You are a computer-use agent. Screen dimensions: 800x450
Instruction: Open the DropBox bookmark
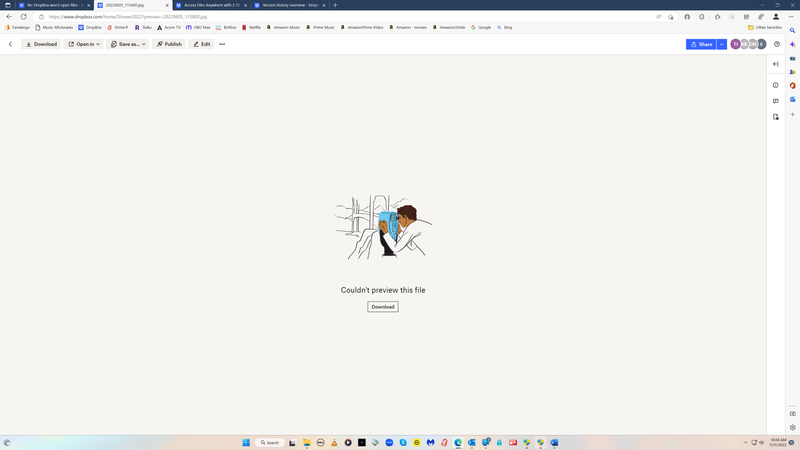(x=90, y=28)
